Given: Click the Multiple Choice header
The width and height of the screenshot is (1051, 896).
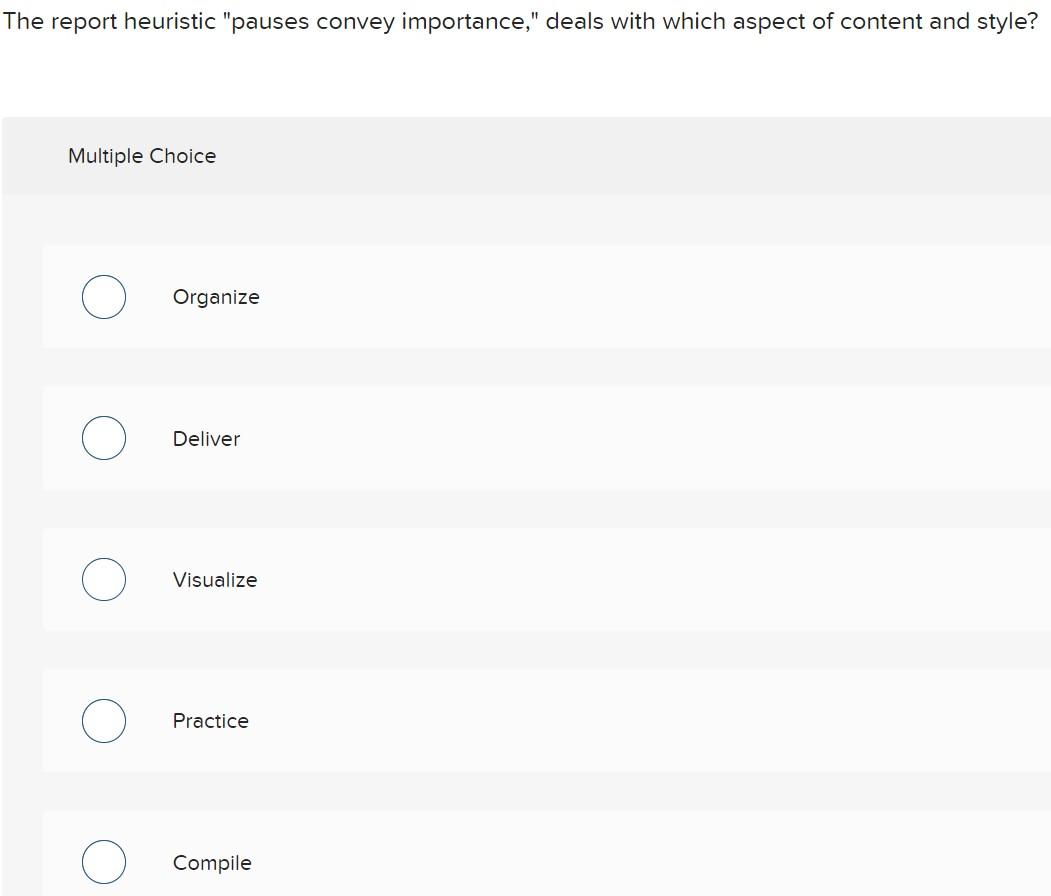Looking at the screenshot, I should (142, 156).
